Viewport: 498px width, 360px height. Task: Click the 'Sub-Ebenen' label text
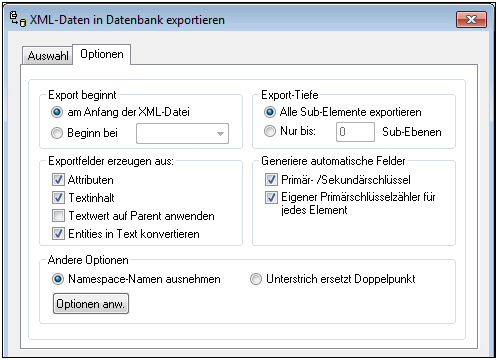tap(412, 132)
